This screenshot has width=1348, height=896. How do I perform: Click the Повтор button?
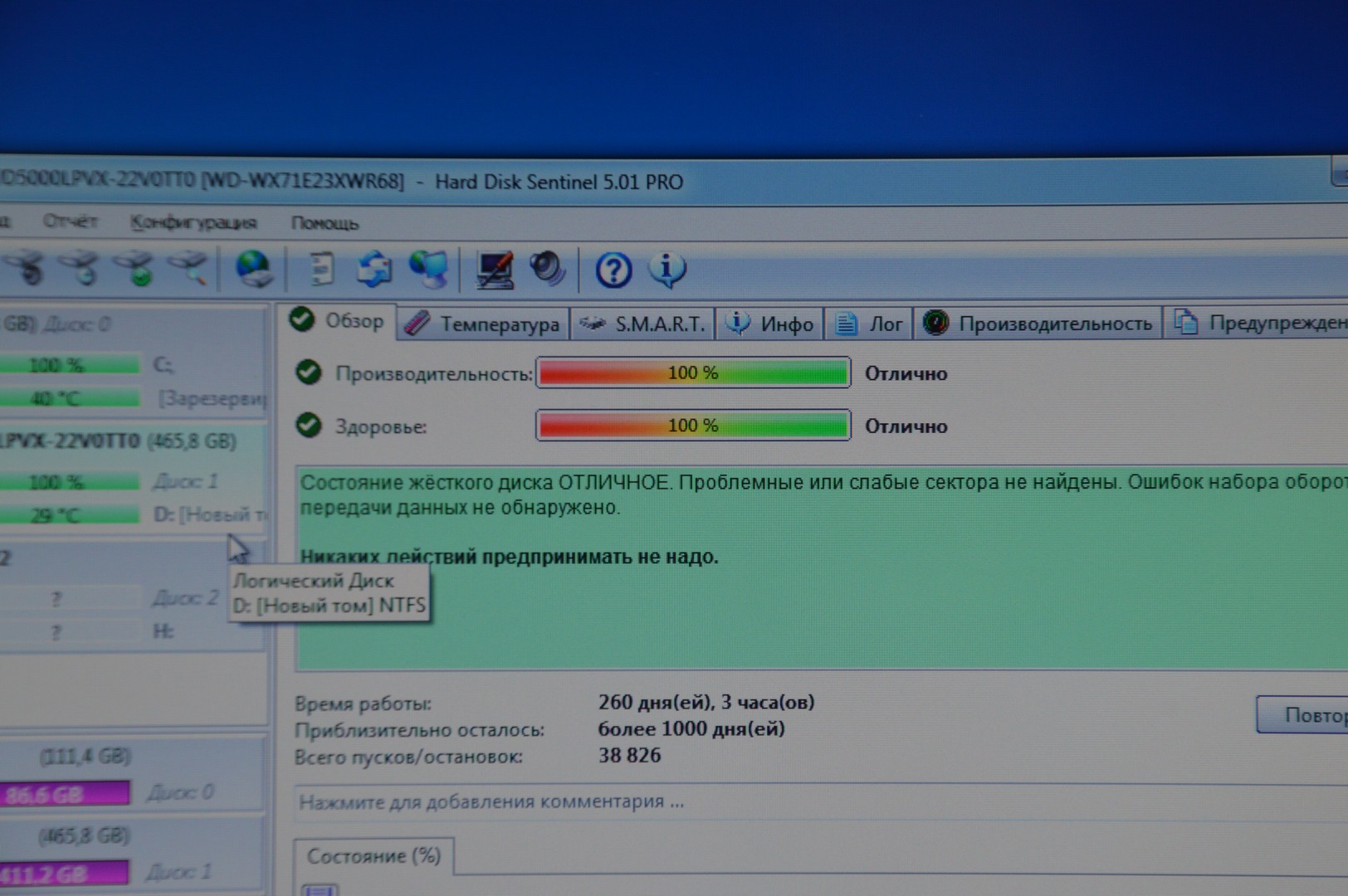tap(1302, 714)
